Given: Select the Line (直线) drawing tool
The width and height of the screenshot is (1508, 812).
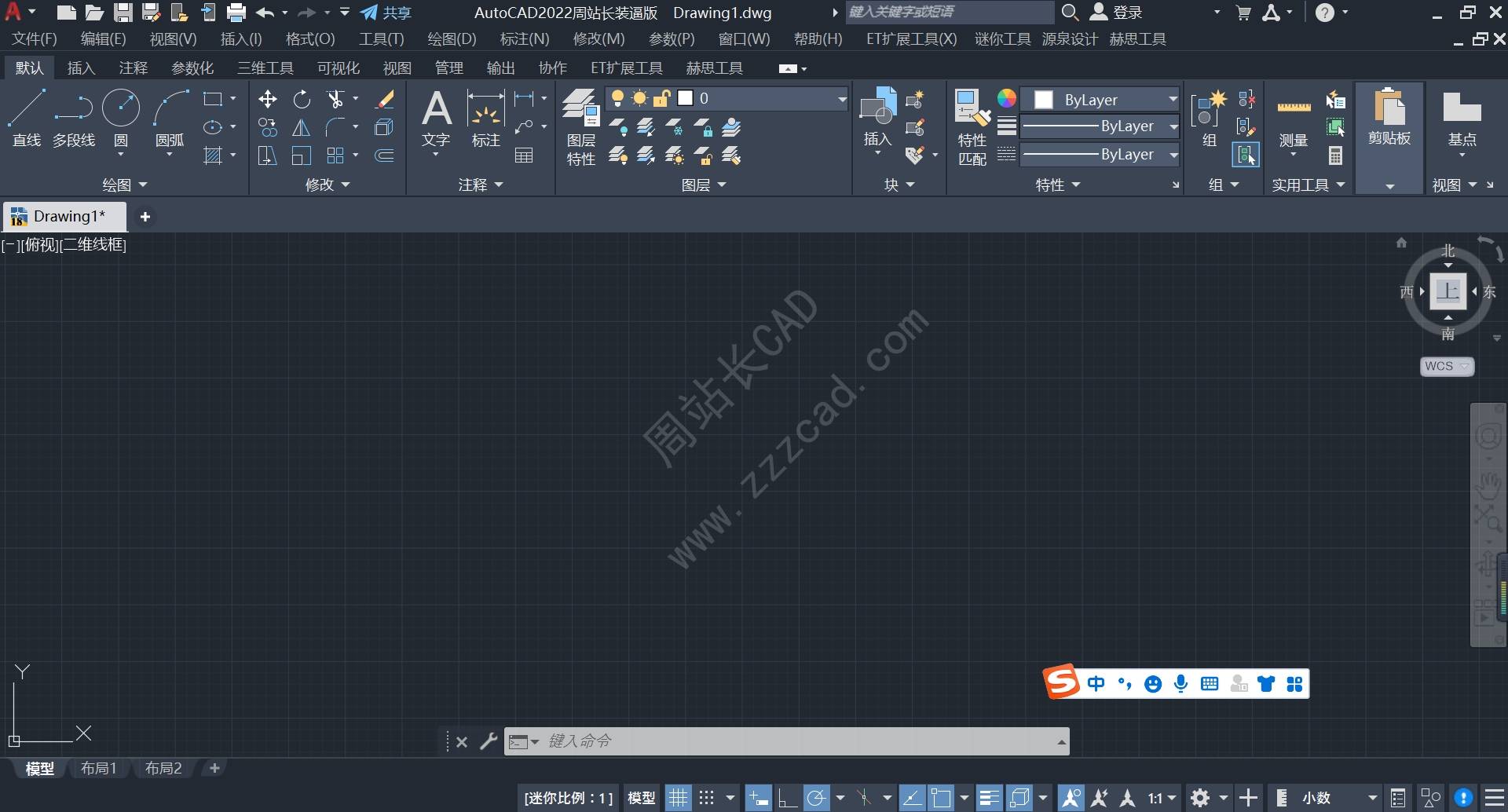Looking at the screenshot, I should 26,118.
